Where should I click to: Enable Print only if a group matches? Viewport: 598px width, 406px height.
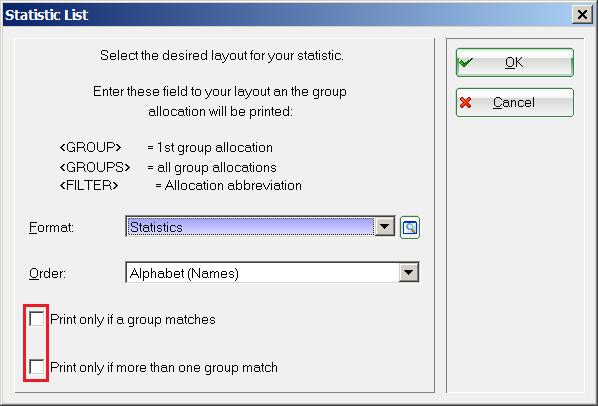tap(37, 319)
